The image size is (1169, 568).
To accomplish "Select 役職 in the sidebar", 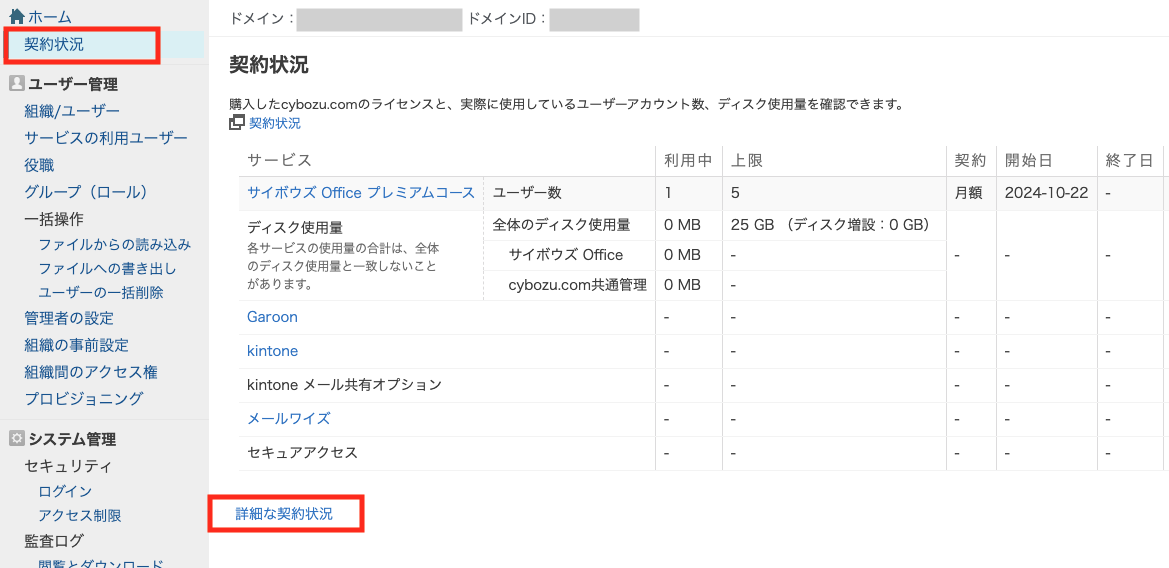I will pos(40,165).
